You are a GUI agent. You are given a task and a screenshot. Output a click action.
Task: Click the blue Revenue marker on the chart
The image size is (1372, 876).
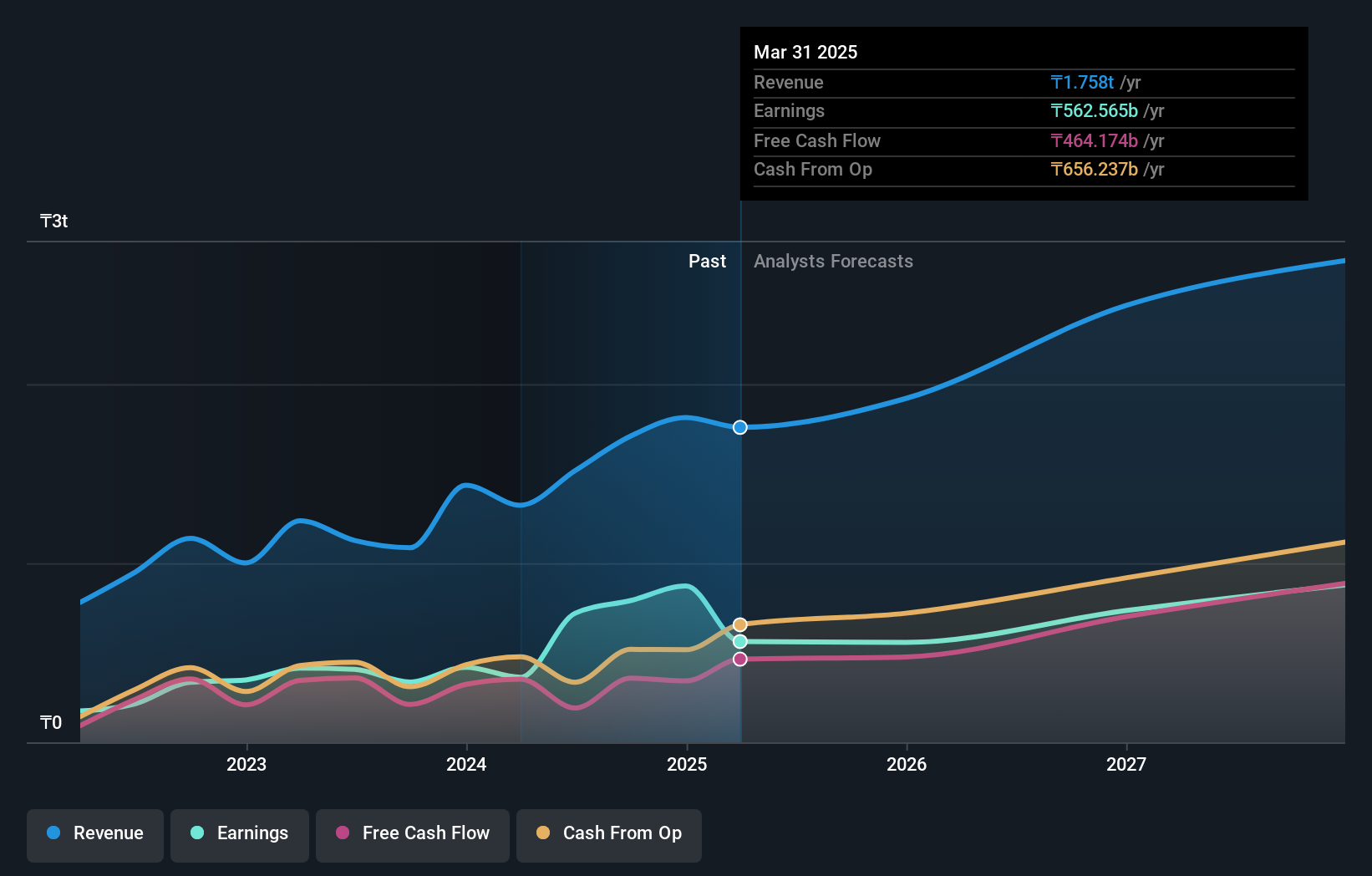[739, 427]
